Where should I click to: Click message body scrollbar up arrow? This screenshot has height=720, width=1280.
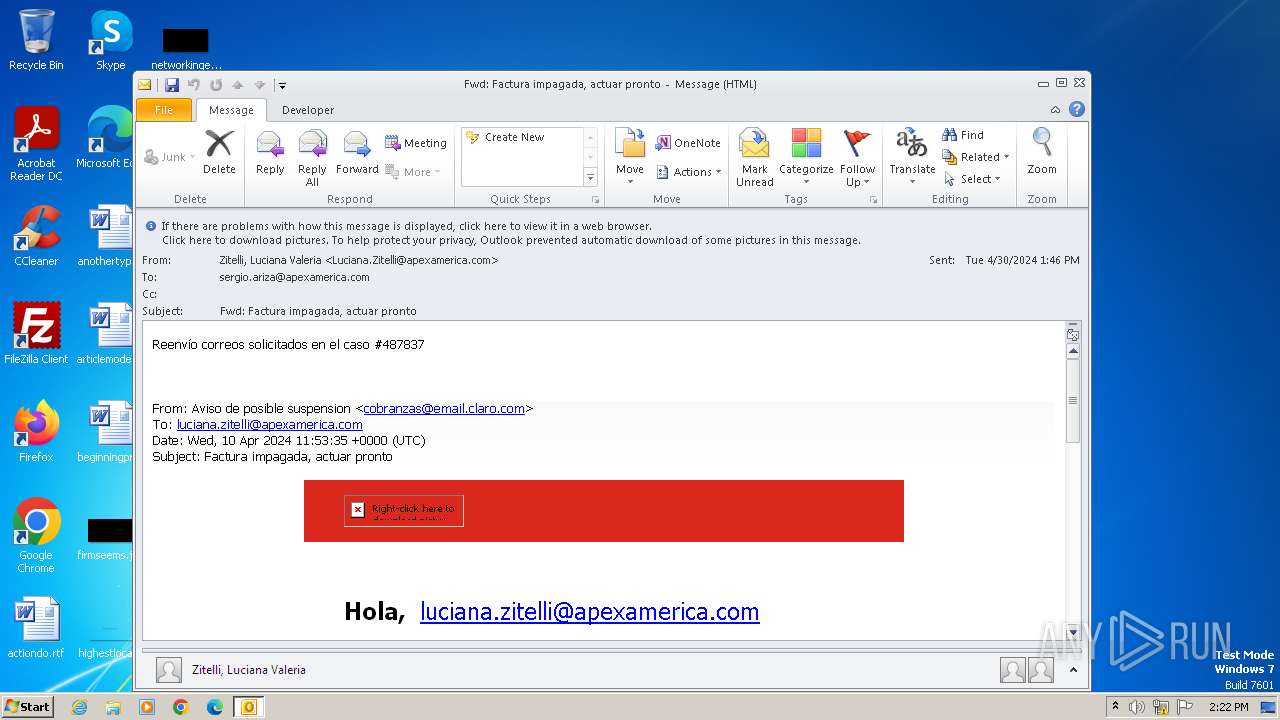pyautogui.click(x=1073, y=351)
